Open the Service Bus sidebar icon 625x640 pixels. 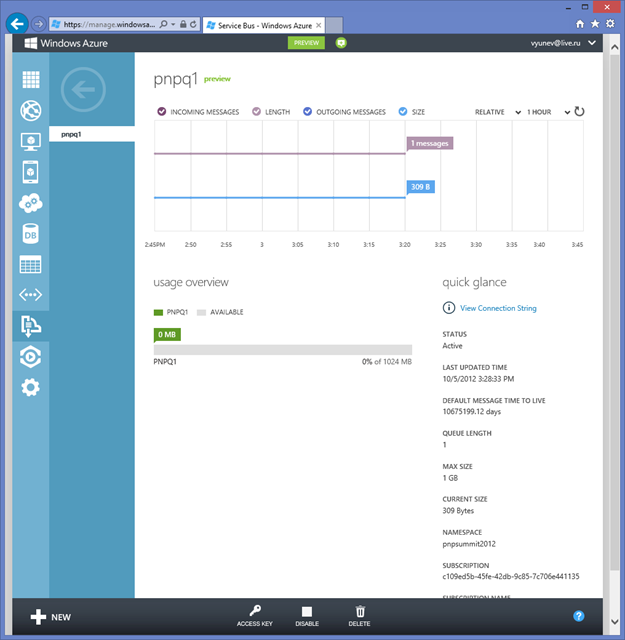(31, 326)
